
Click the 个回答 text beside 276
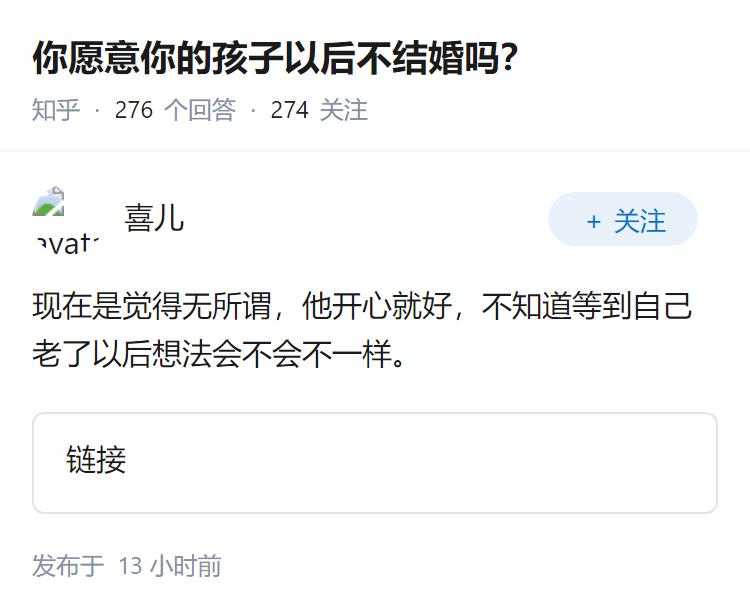pos(200,110)
